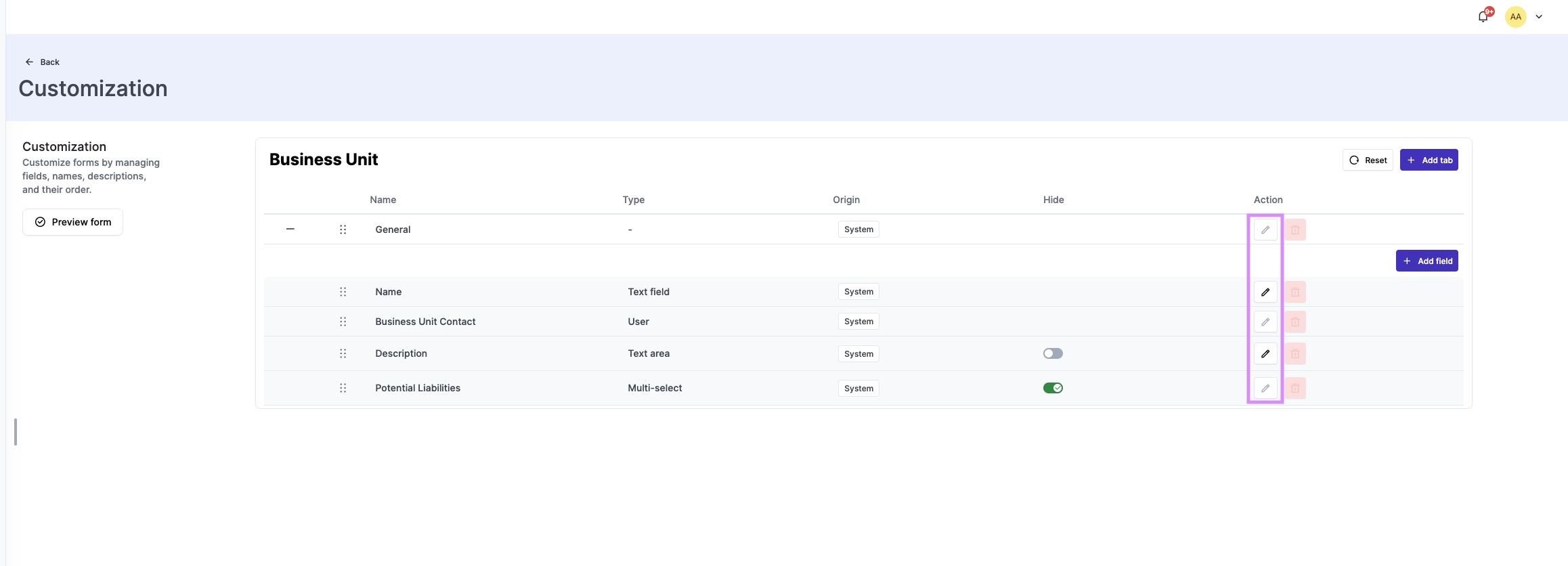The width and height of the screenshot is (1568, 566).
Task: Click the AA user avatar
Action: click(x=1515, y=17)
